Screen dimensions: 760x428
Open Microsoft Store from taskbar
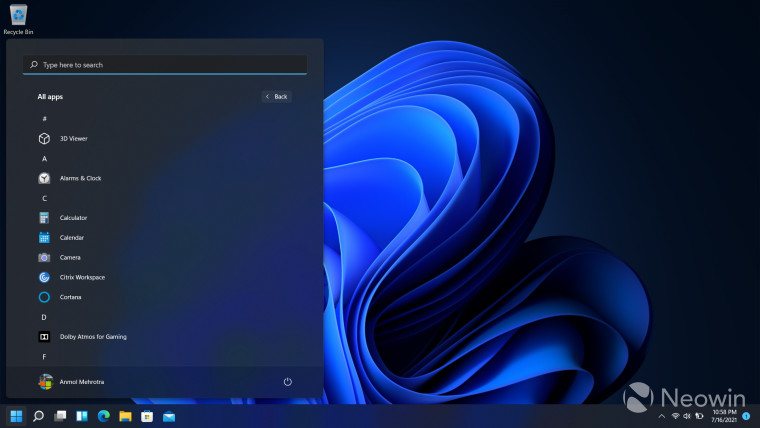tap(147, 416)
